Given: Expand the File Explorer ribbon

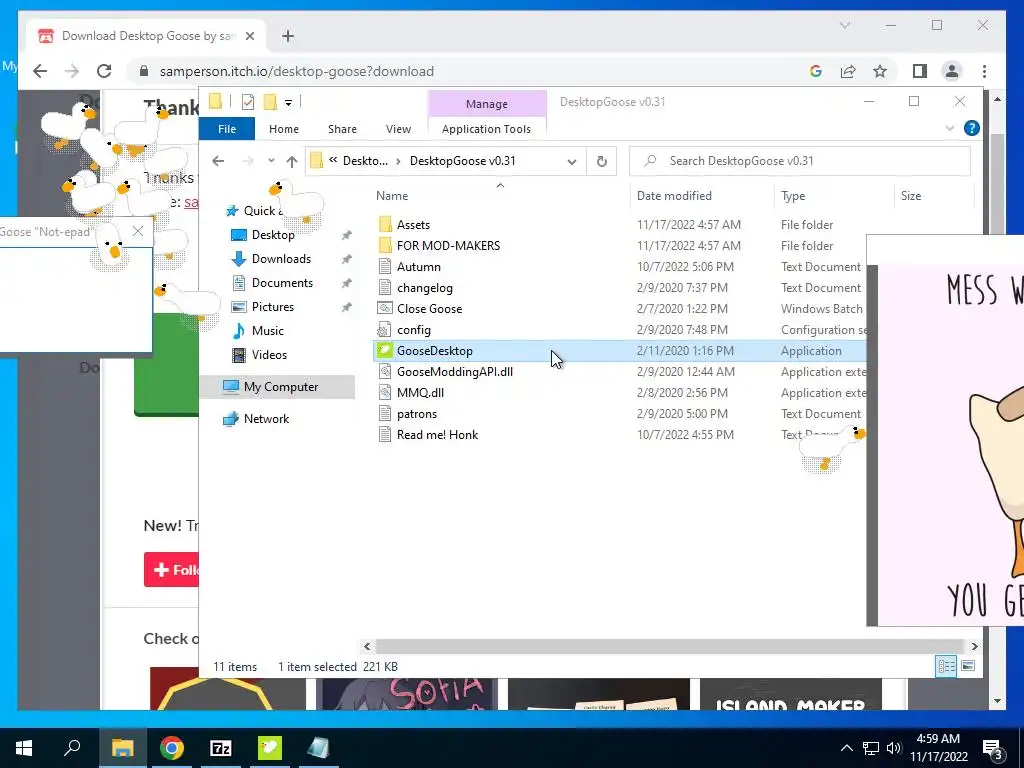Looking at the screenshot, I should tap(950, 129).
